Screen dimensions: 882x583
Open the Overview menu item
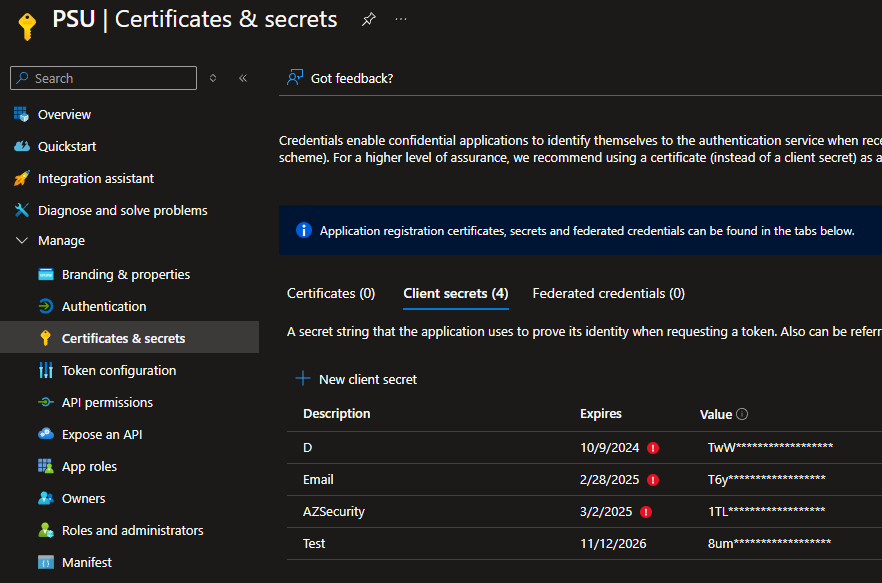(x=64, y=114)
